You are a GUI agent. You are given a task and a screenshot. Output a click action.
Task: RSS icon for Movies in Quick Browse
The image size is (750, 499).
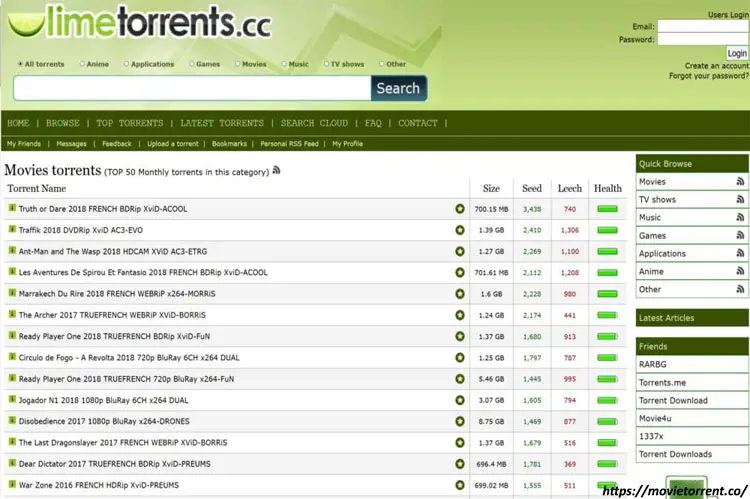coord(740,181)
